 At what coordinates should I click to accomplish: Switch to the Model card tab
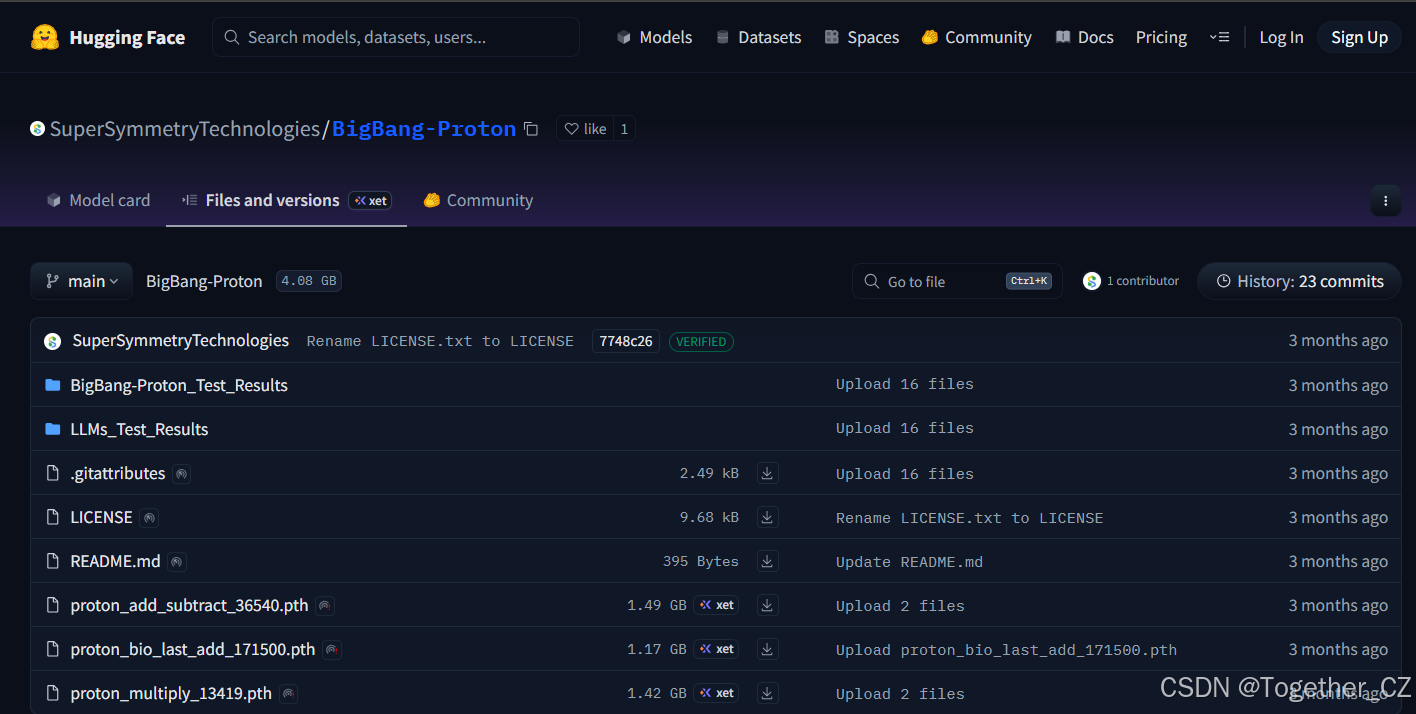[98, 200]
